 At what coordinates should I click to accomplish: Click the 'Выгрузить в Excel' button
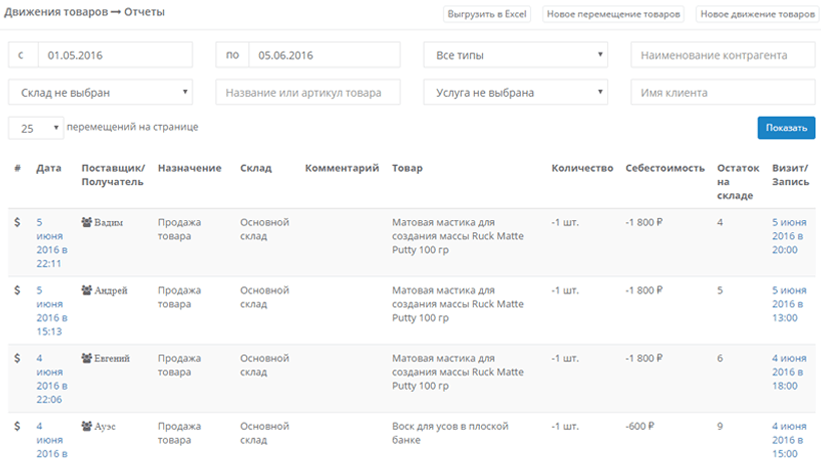click(487, 14)
